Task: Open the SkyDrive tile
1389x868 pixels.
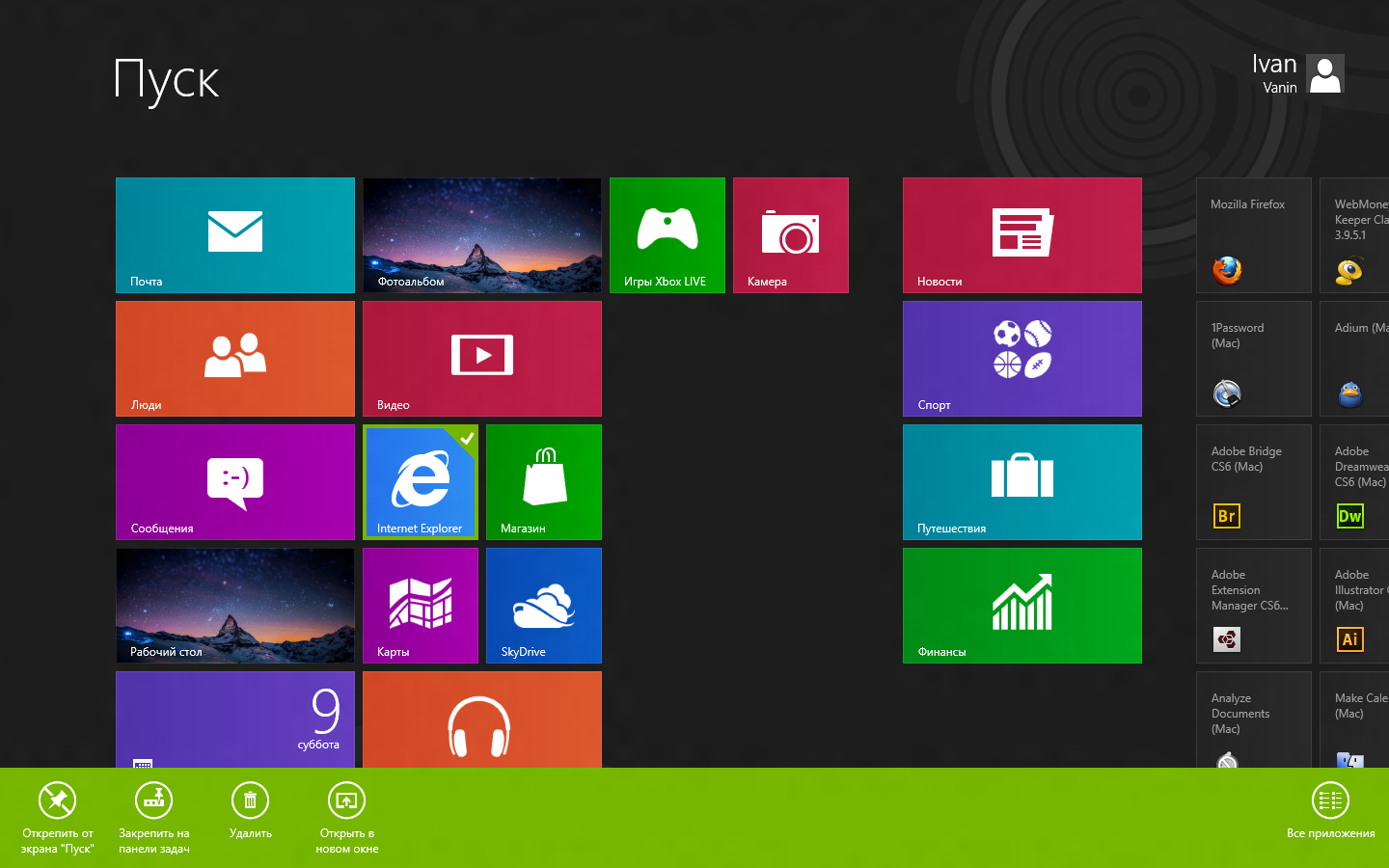Action: tap(544, 606)
